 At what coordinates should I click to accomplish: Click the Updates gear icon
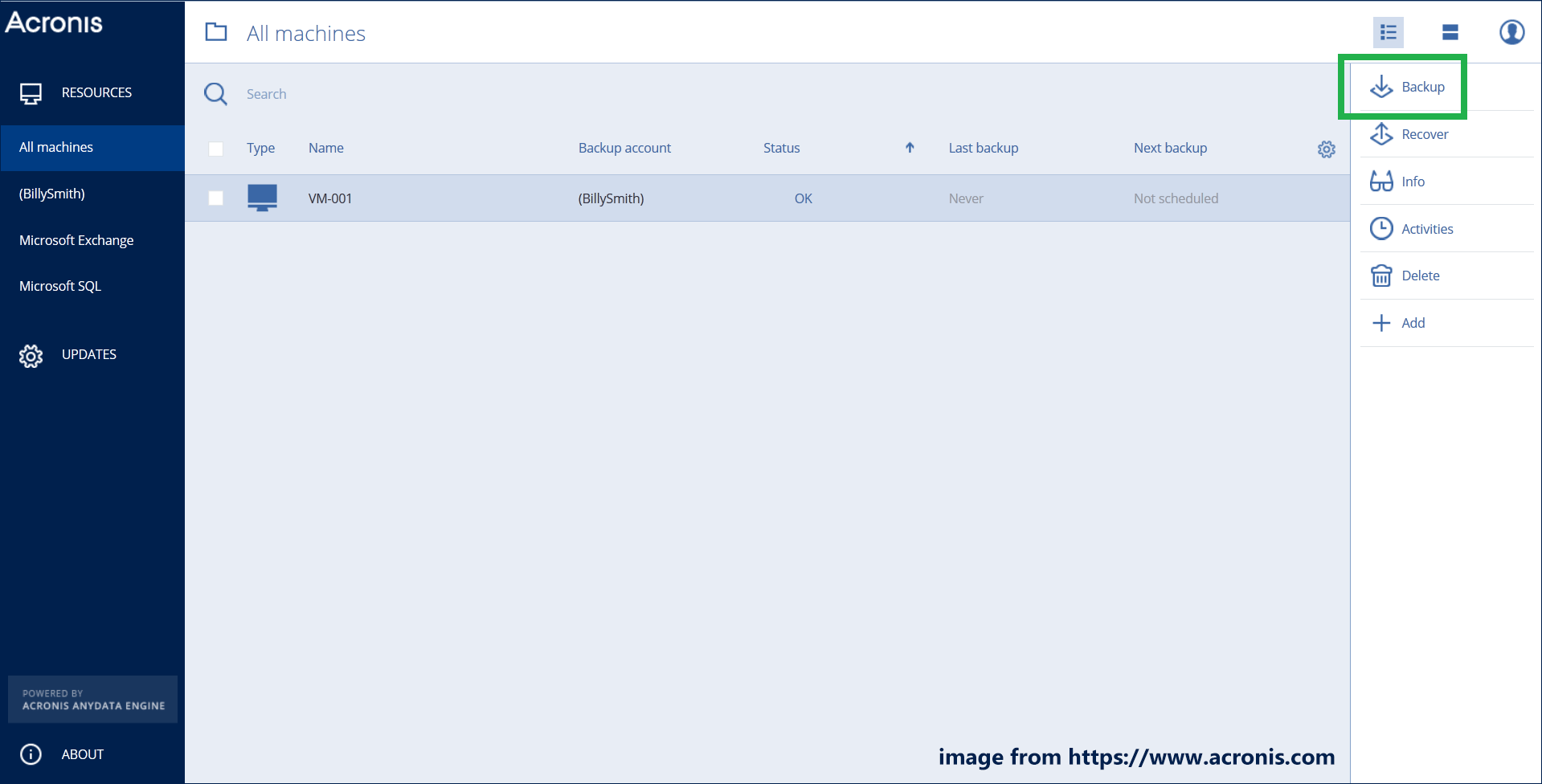click(x=31, y=355)
